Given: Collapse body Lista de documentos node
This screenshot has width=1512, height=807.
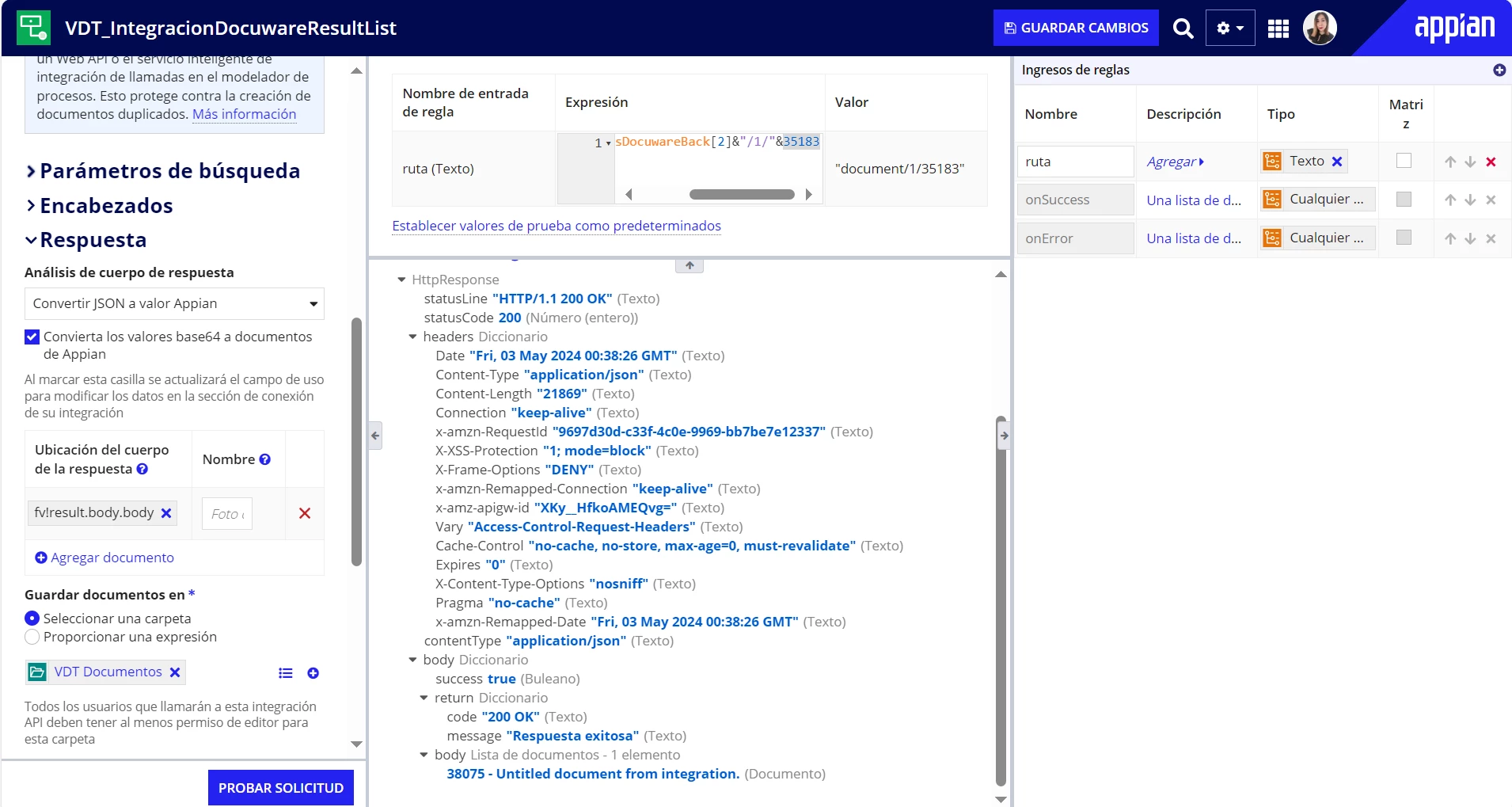Looking at the screenshot, I should pyautogui.click(x=424, y=755).
